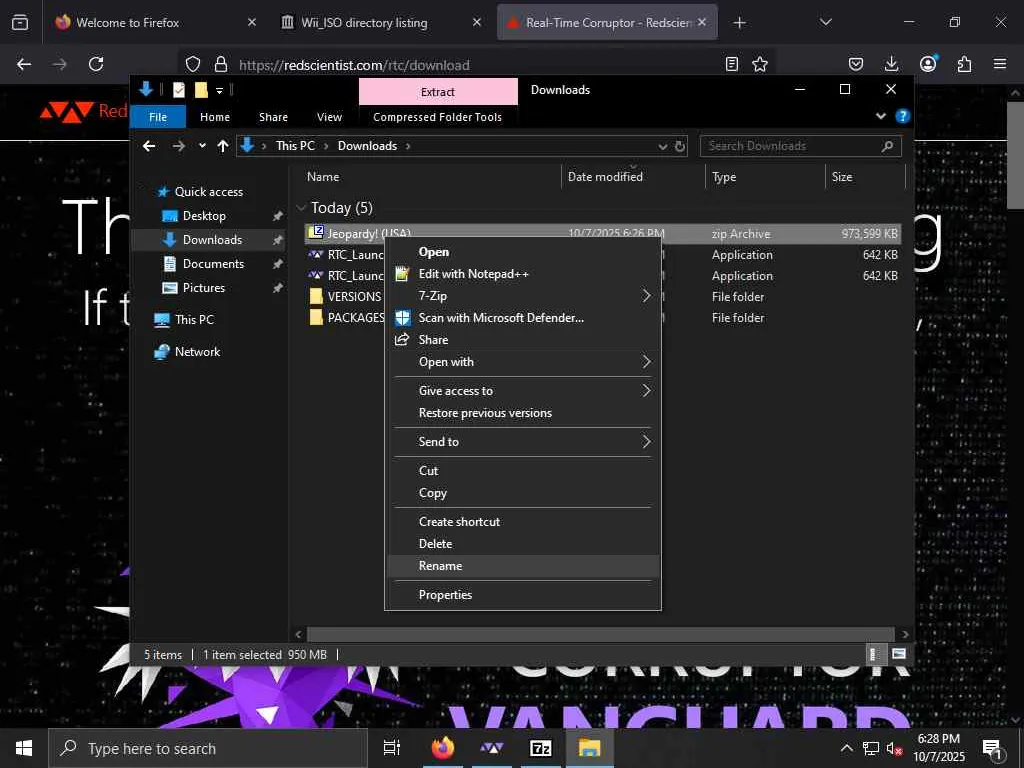Sort by the Date modified column
Screen dimensions: 1024x768
(632, 177)
